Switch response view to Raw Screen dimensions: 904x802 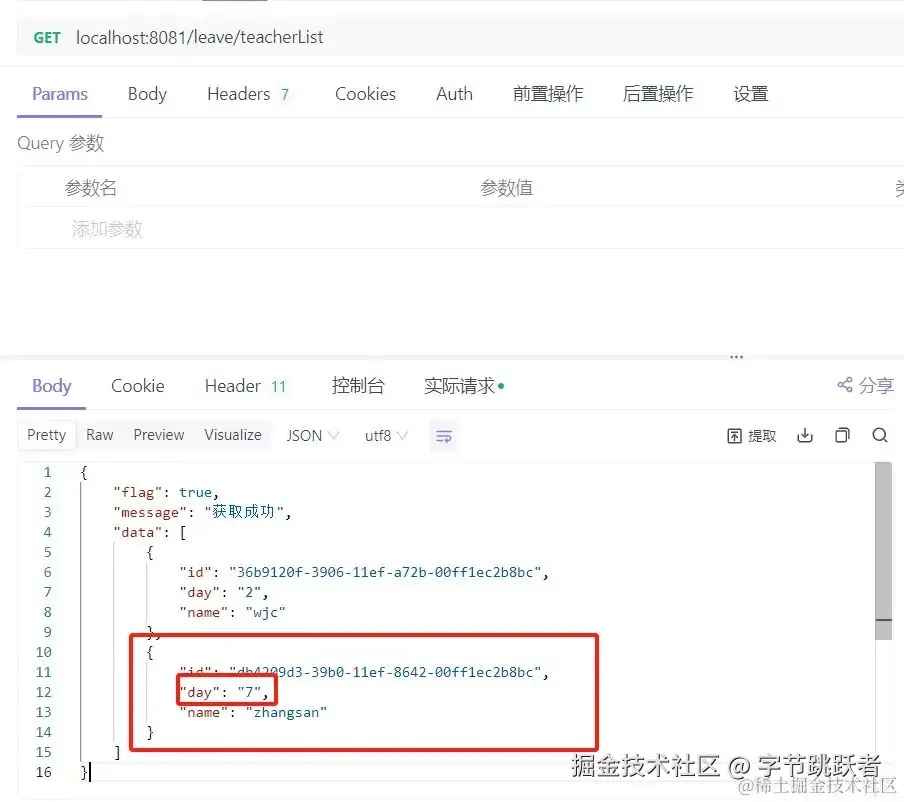[99, 435]
